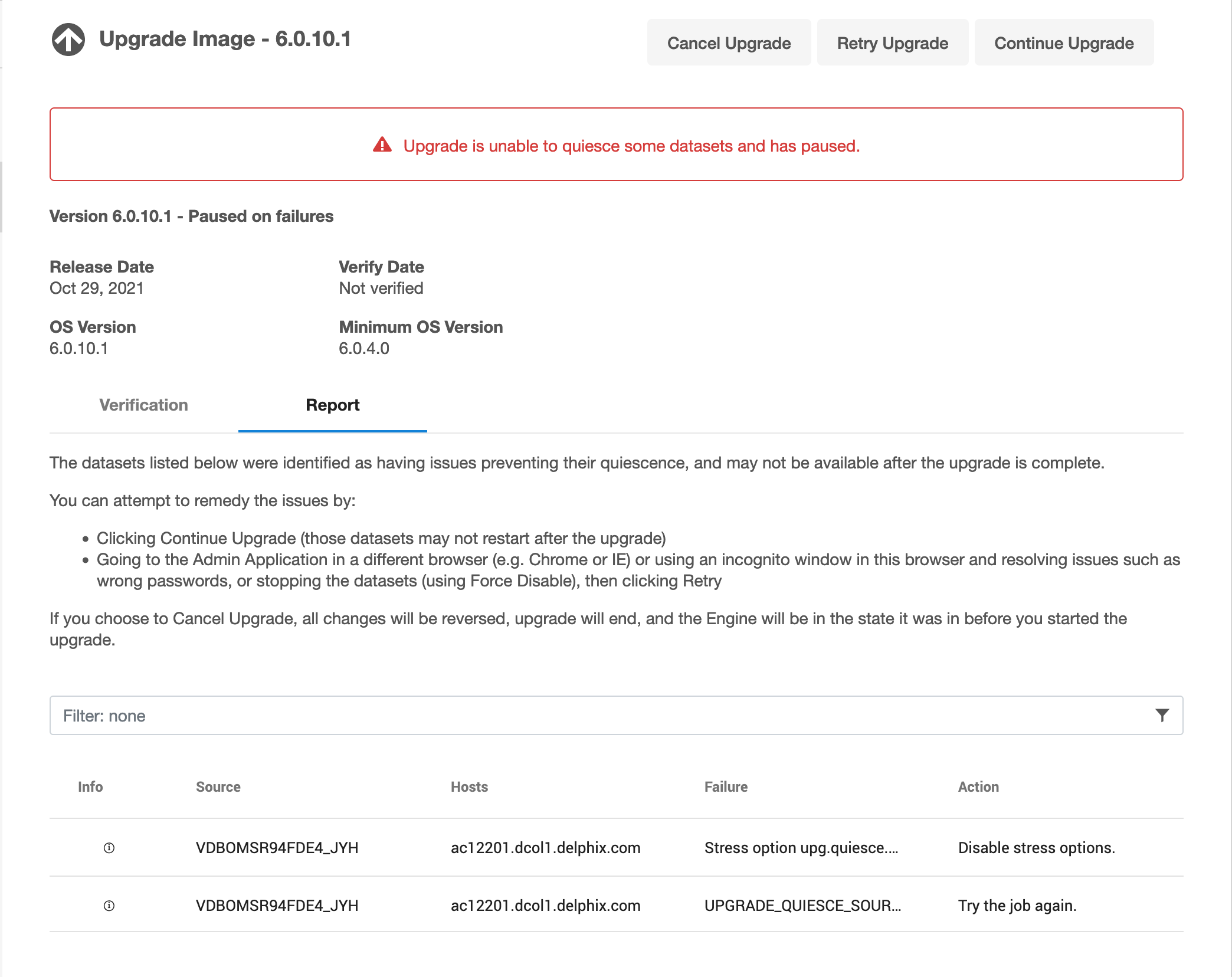The height and width of the screenshot is (977, 1232).
Task: Select the Report tab
Action: click(x=332, y=405)
